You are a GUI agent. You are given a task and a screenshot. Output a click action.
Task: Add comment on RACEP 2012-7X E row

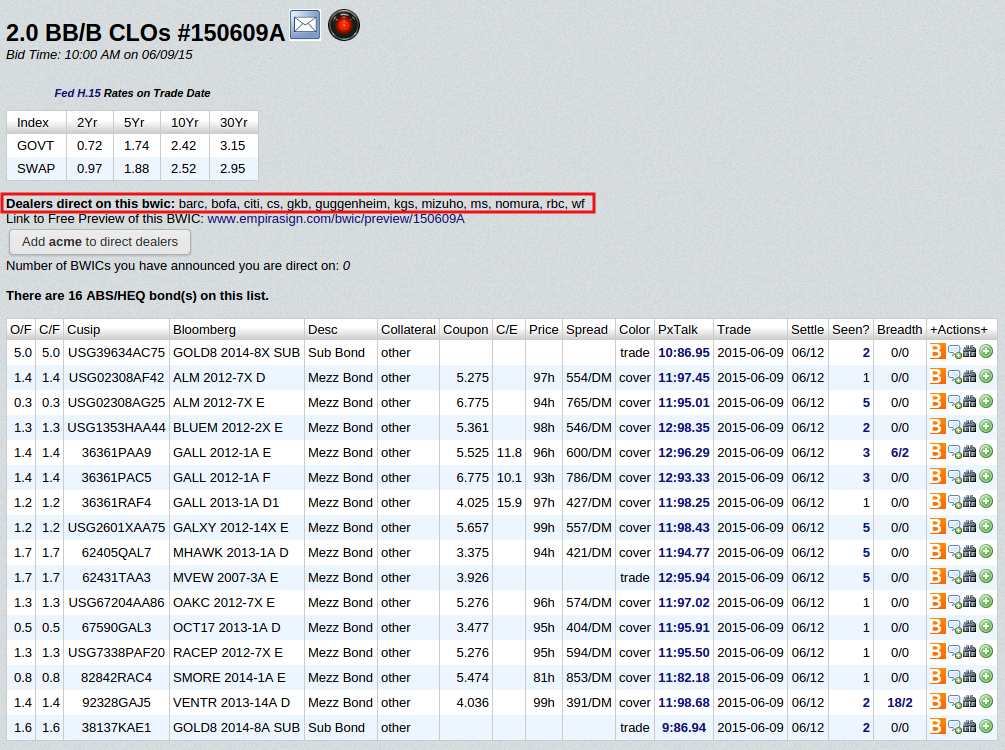(953, 653)
